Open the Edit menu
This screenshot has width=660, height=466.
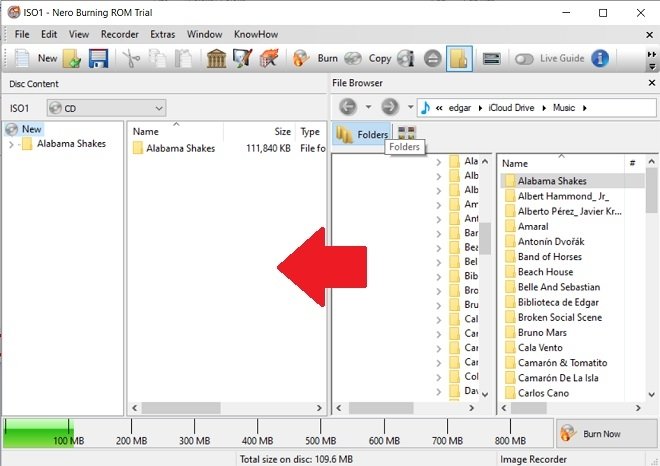(x=49, y=34)
